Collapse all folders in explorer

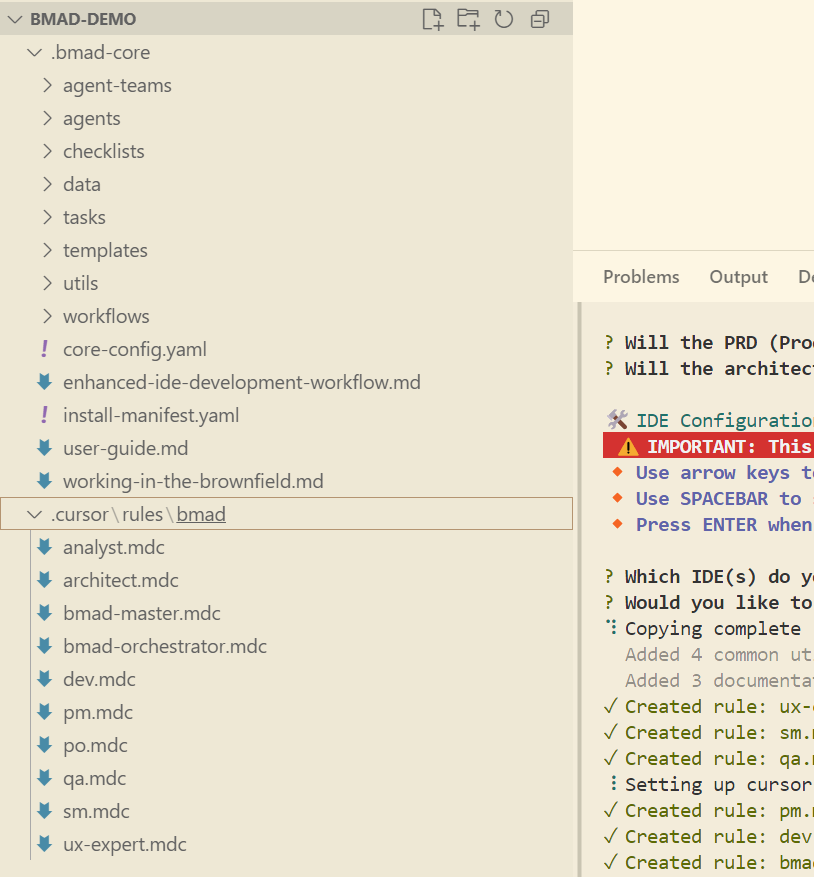coord(540,19)
